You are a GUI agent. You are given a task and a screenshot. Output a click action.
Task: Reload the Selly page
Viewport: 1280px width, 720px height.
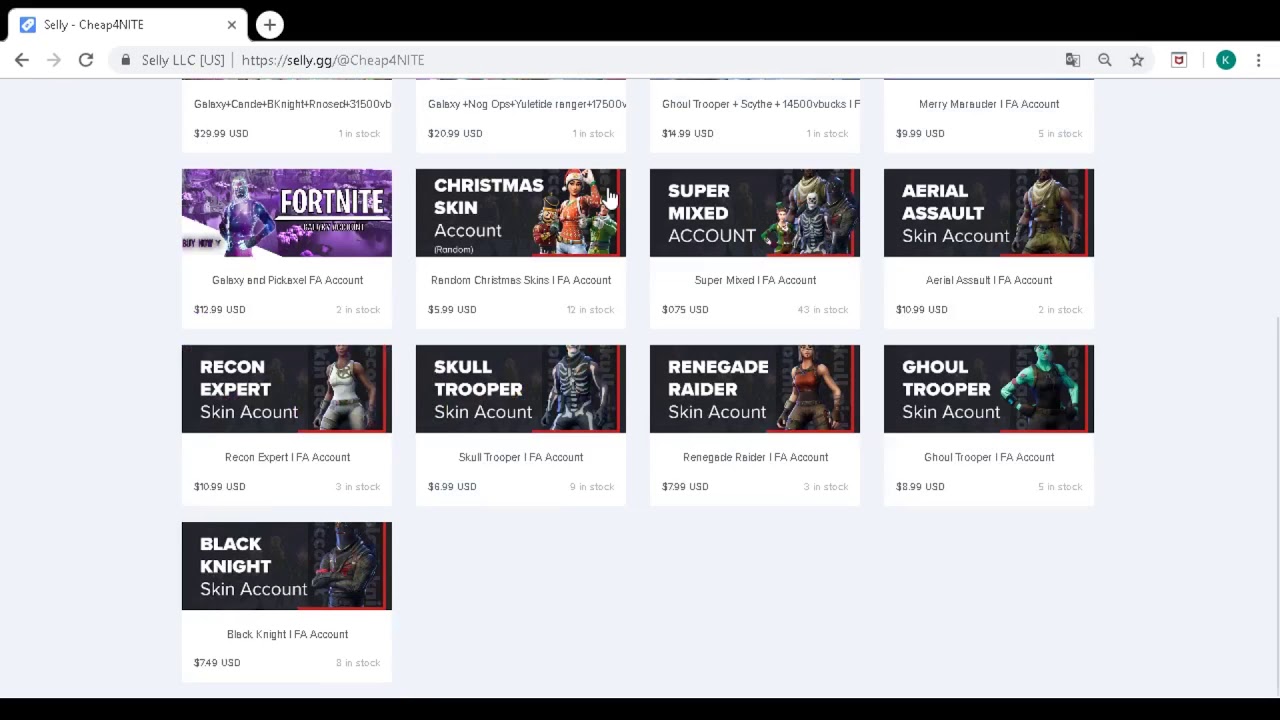click(86, 60)
